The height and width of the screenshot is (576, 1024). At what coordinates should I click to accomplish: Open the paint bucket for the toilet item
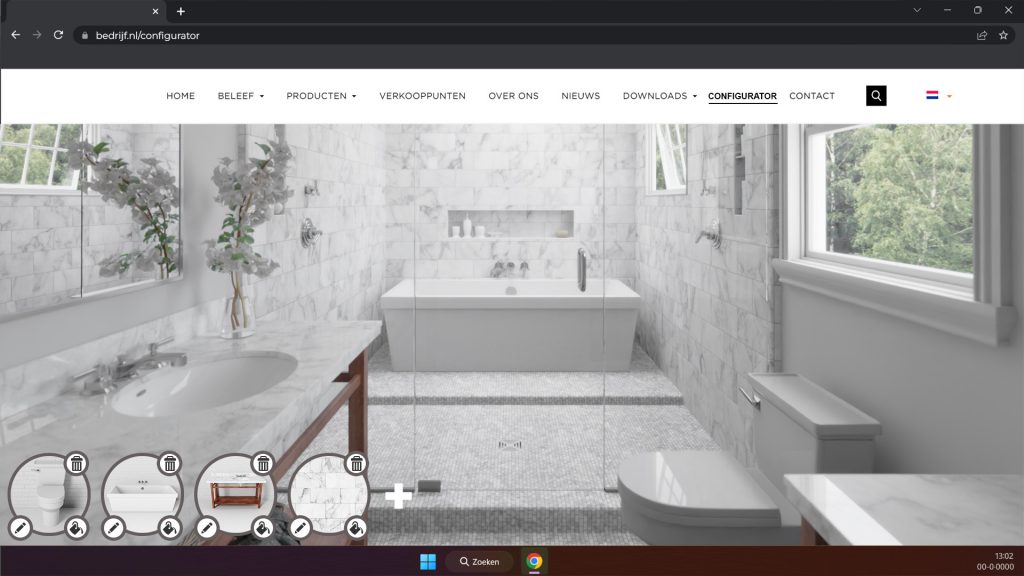(x=76, y=527)
